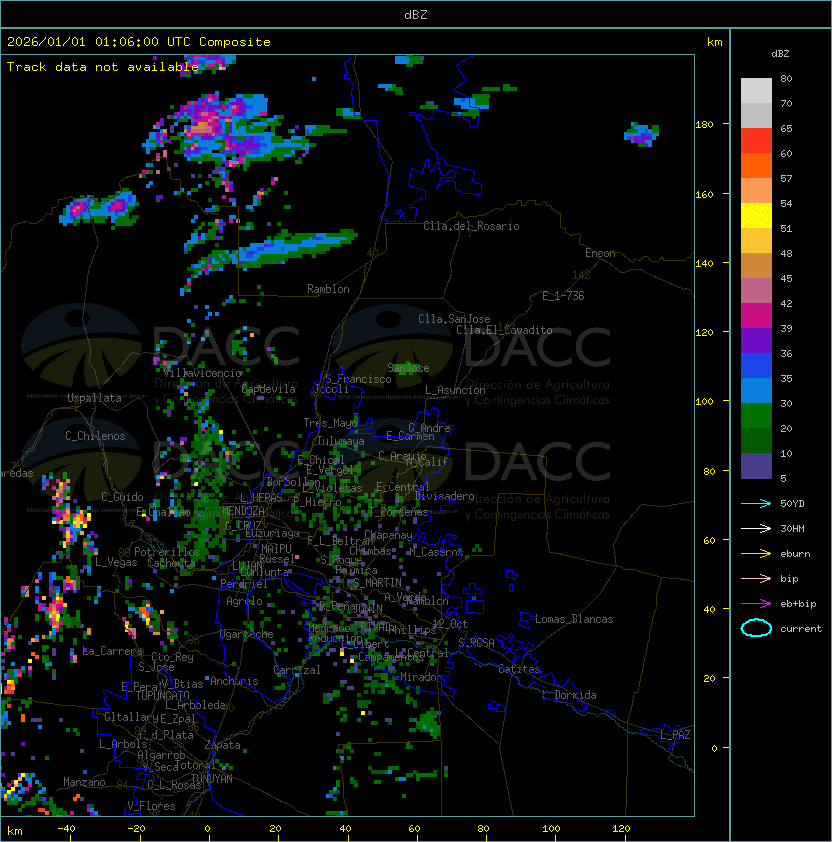Click the 'Track data not available' message
832x842 pixels.
[x=103, y=67]
